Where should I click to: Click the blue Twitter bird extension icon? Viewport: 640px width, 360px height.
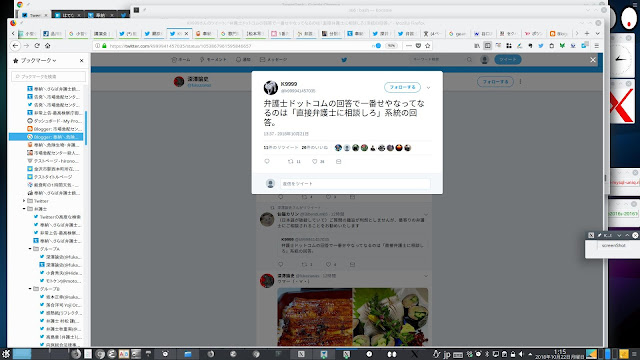pyautogui.click(x=541, y=46)
